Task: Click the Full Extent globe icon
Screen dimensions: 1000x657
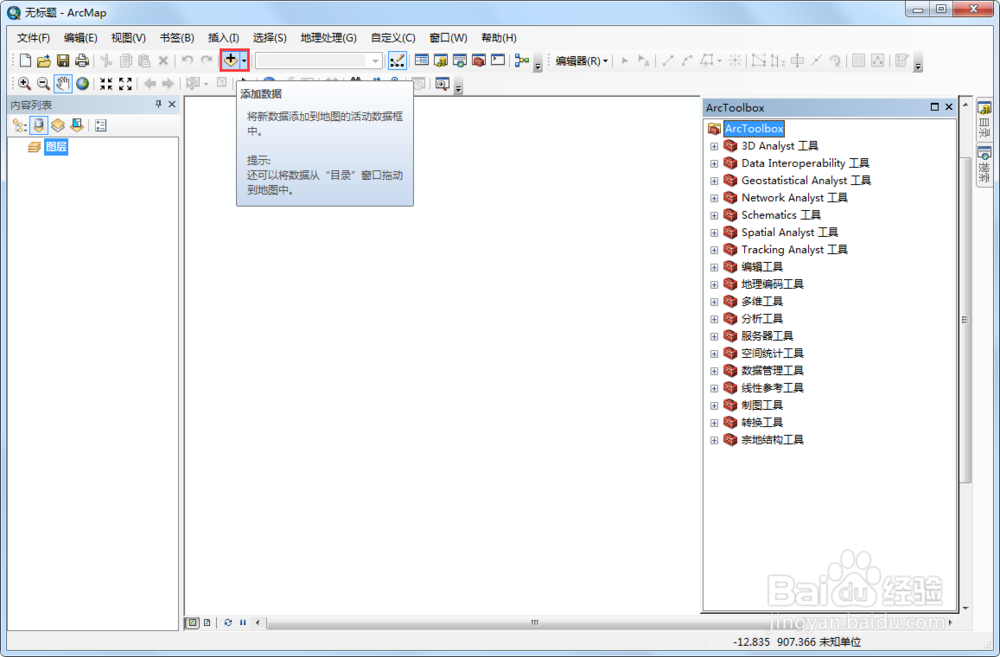Action: click(x=82, y=84)
